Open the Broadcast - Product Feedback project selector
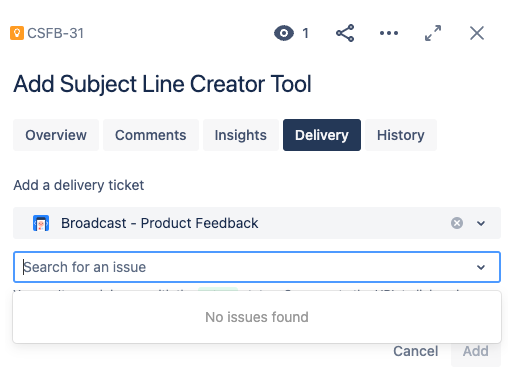 coord(257,223)
